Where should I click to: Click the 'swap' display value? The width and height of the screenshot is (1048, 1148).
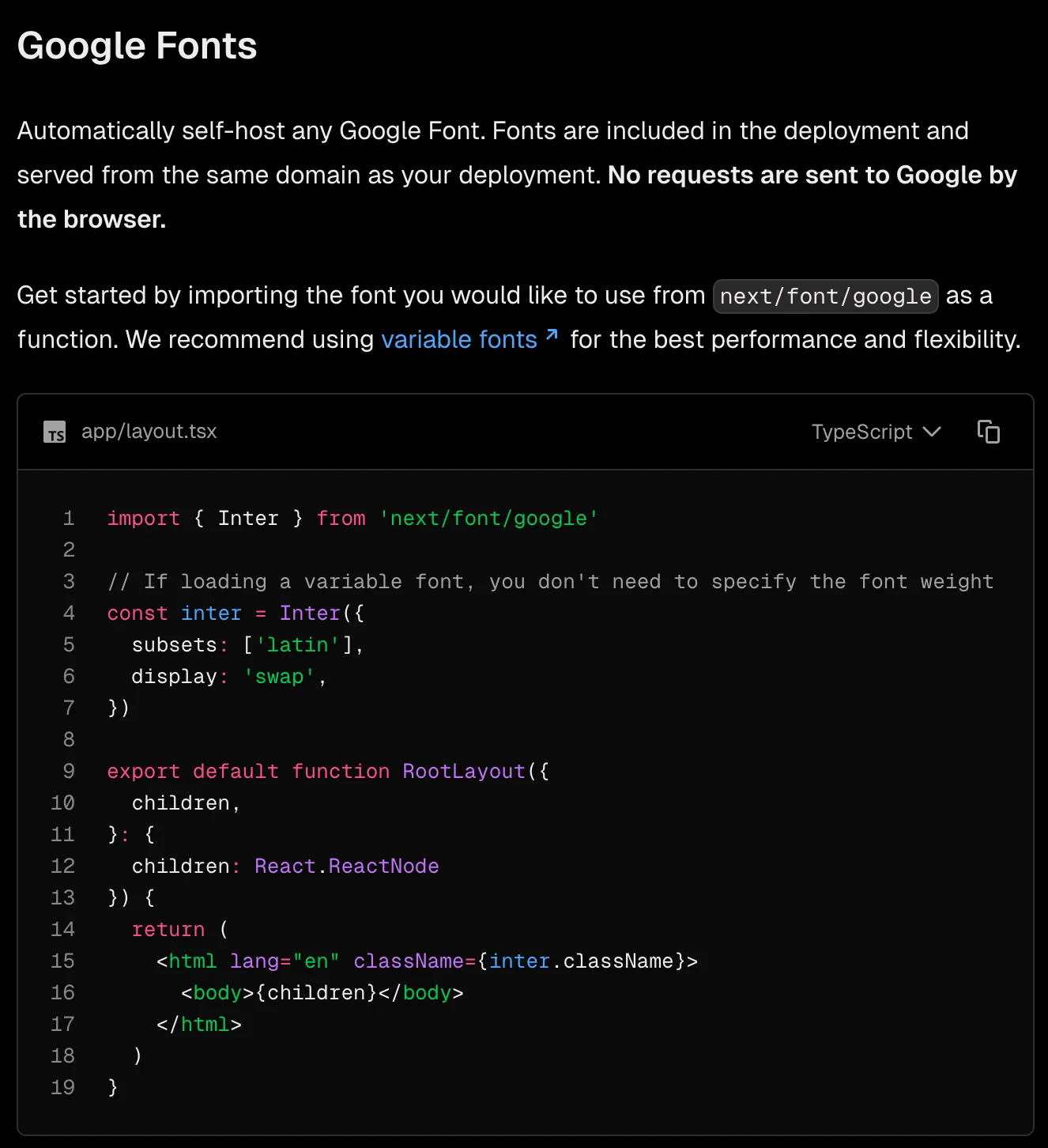point(279,677)
